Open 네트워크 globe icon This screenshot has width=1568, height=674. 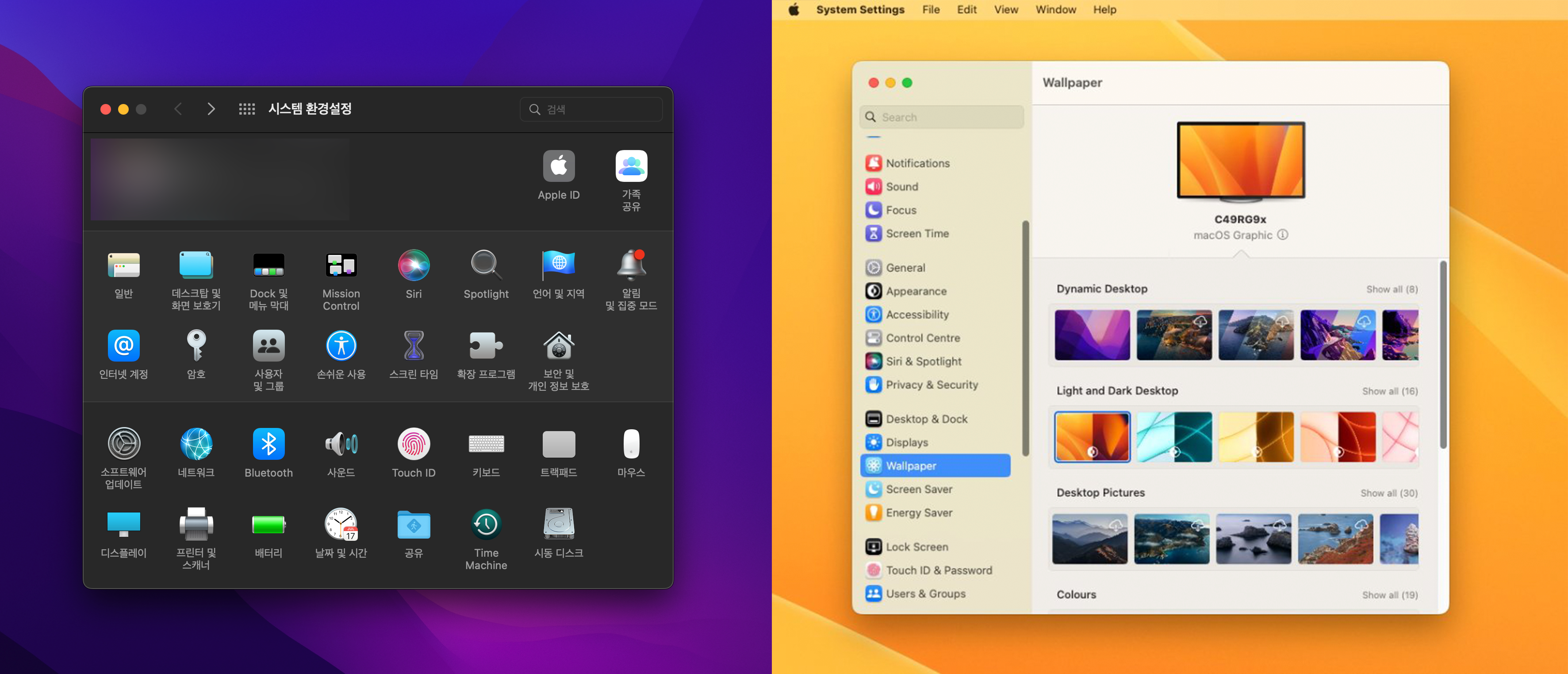[196, 443]
